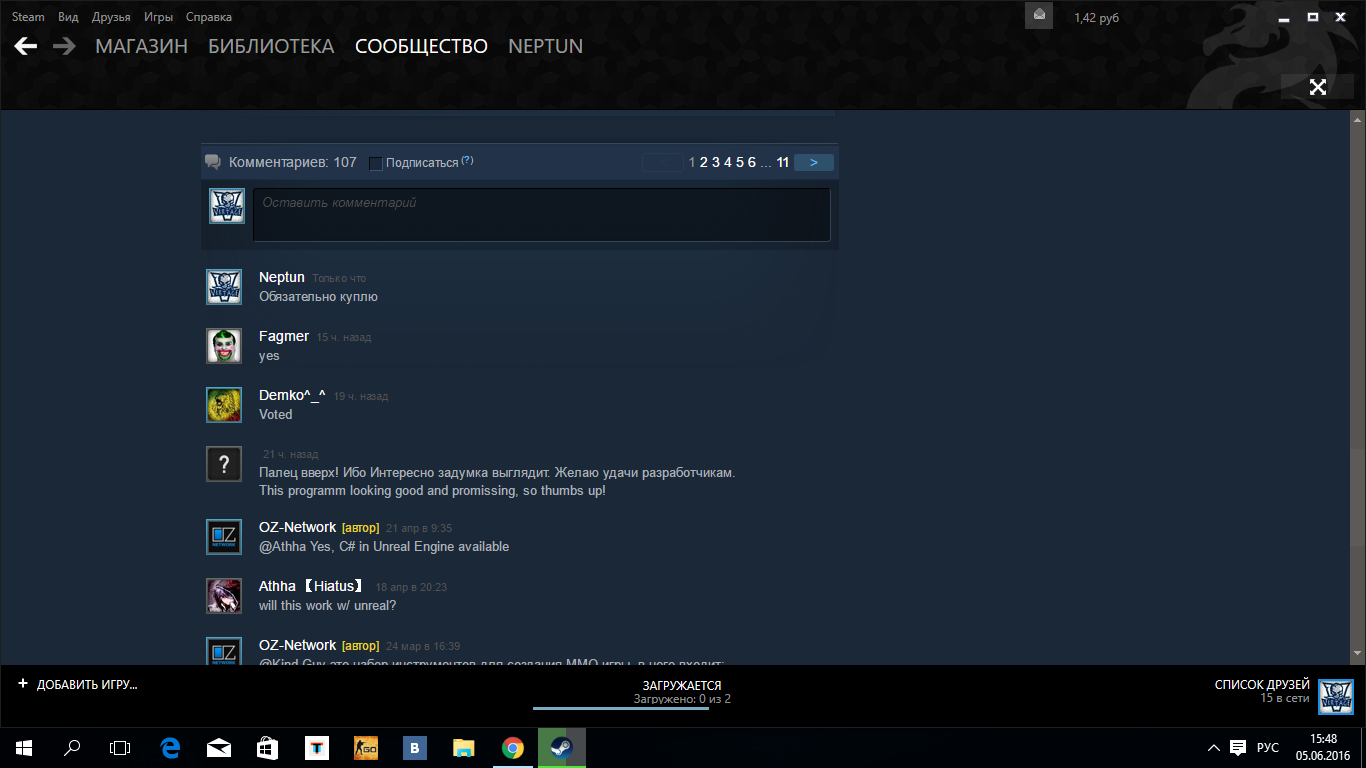The height and width of the screenshot is (768, 1366).
Task: Open Neptun's avatar on the comment
Action: click(x=224, y=287)
